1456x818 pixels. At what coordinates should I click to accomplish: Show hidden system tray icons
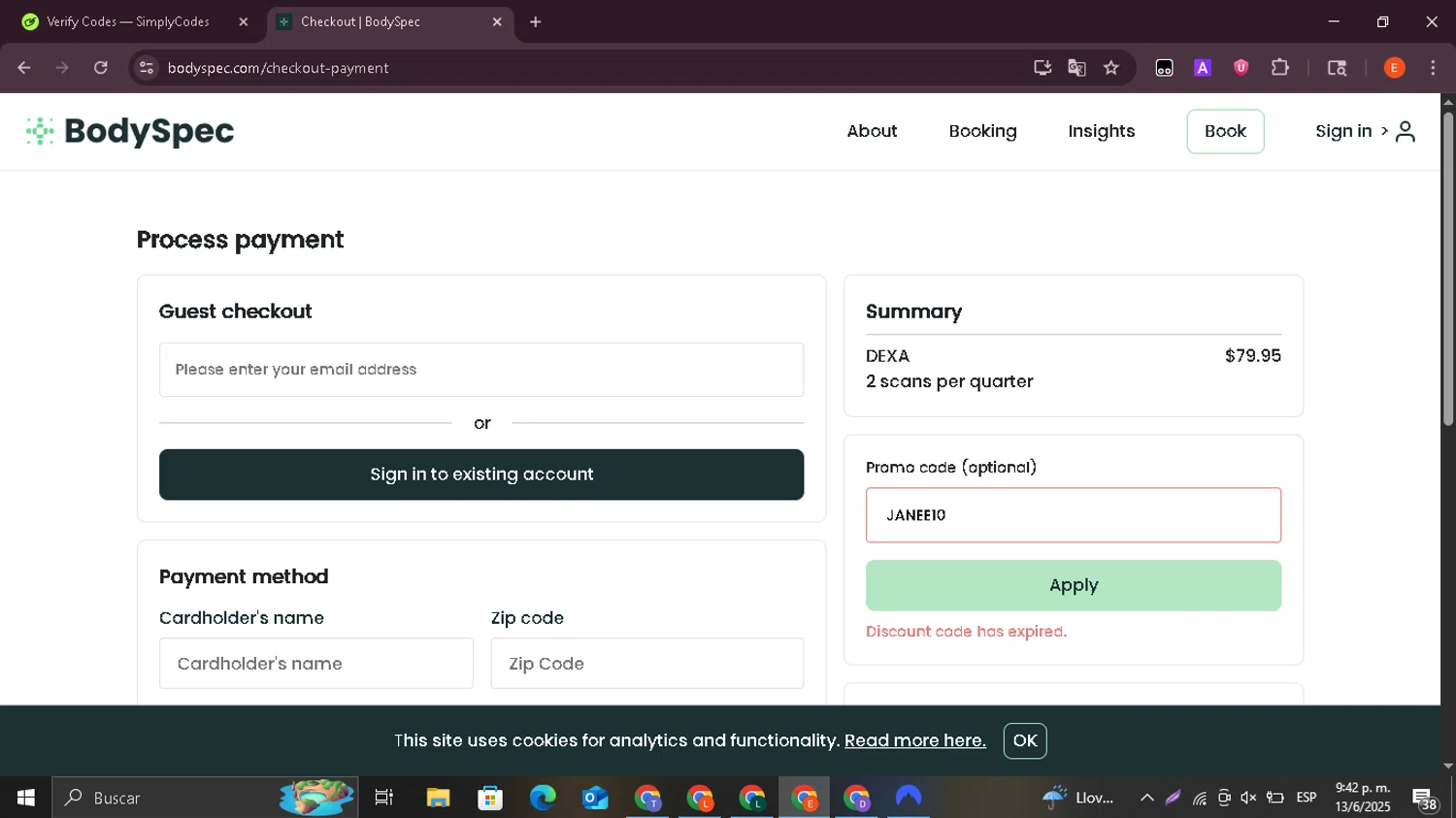tap(1147, 798)
